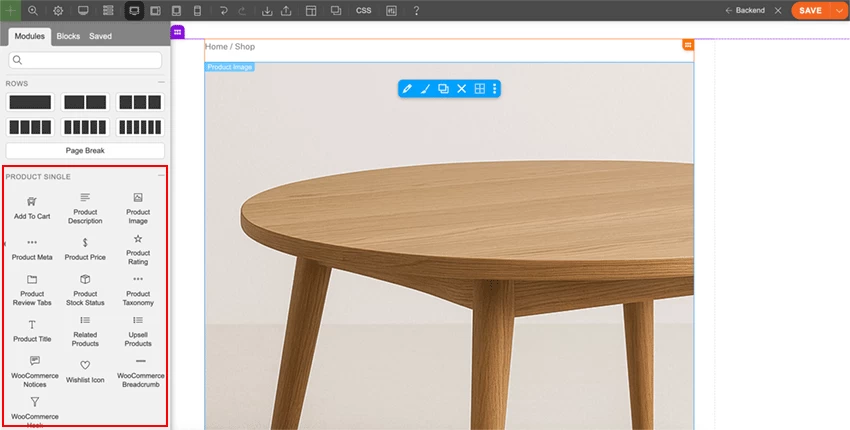Select the Upsell Products module
The height and width of the screenshot is (430, 850).
pos(138,331)
